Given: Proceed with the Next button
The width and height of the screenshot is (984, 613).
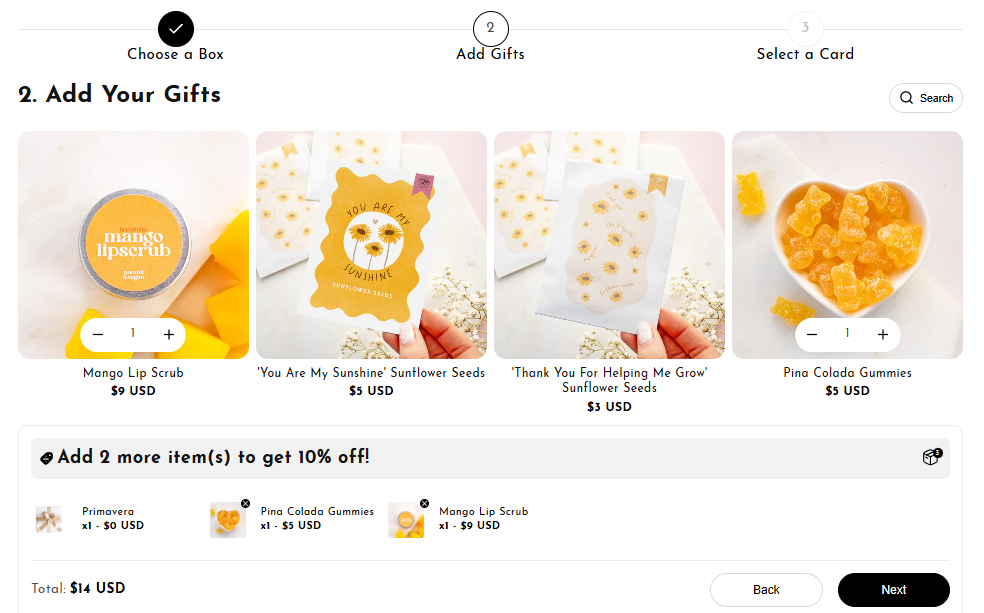Looking at the screenshot, I should tap(893, 590).
